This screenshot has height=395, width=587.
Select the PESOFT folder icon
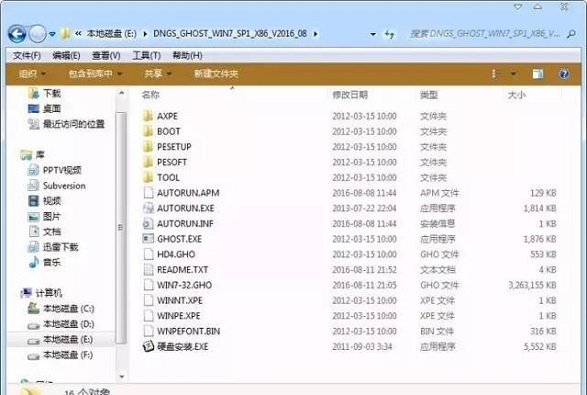[x=148, y=162]
